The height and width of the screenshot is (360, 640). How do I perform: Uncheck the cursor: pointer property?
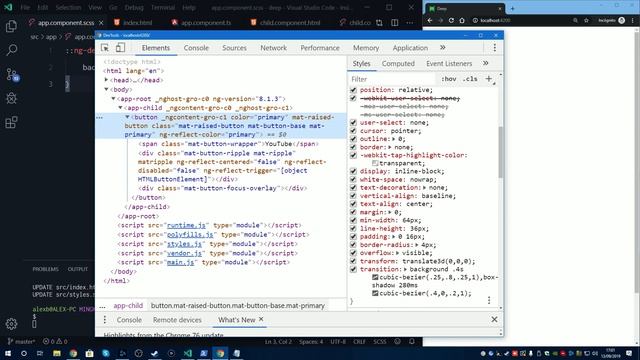coord(353,131)
